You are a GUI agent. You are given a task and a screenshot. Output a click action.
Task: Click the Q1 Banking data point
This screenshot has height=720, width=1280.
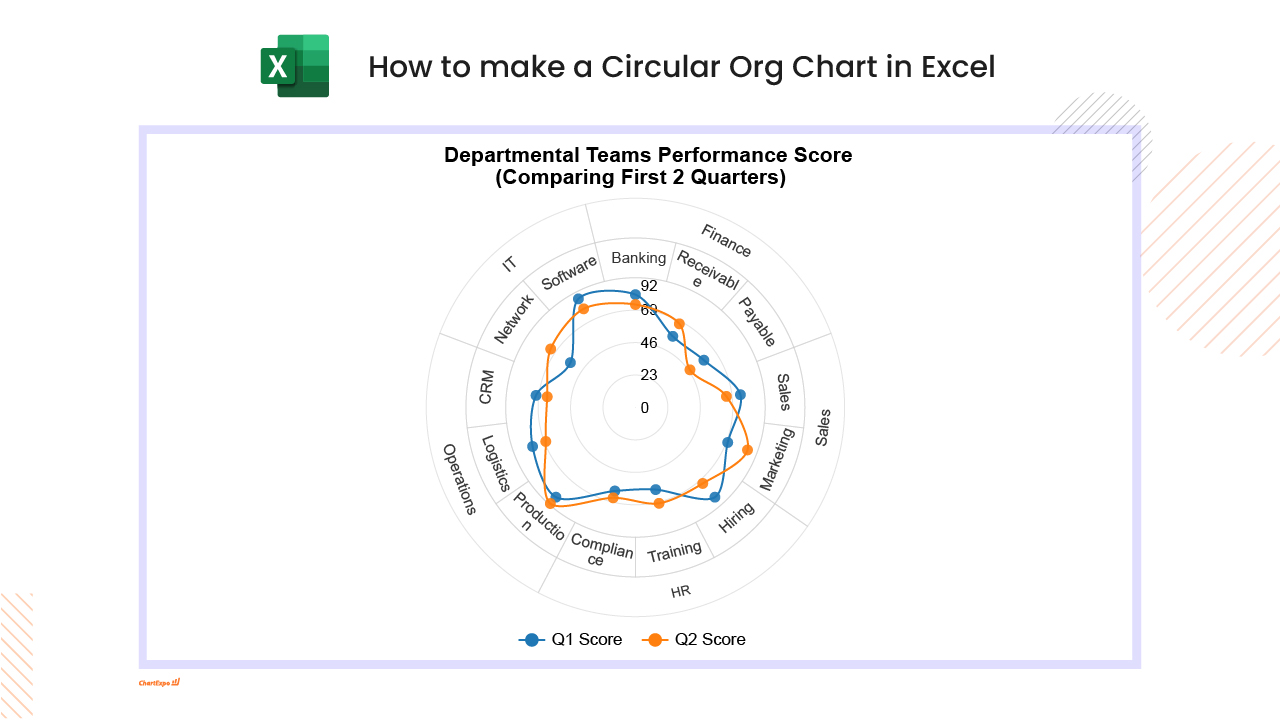[635, 294]
